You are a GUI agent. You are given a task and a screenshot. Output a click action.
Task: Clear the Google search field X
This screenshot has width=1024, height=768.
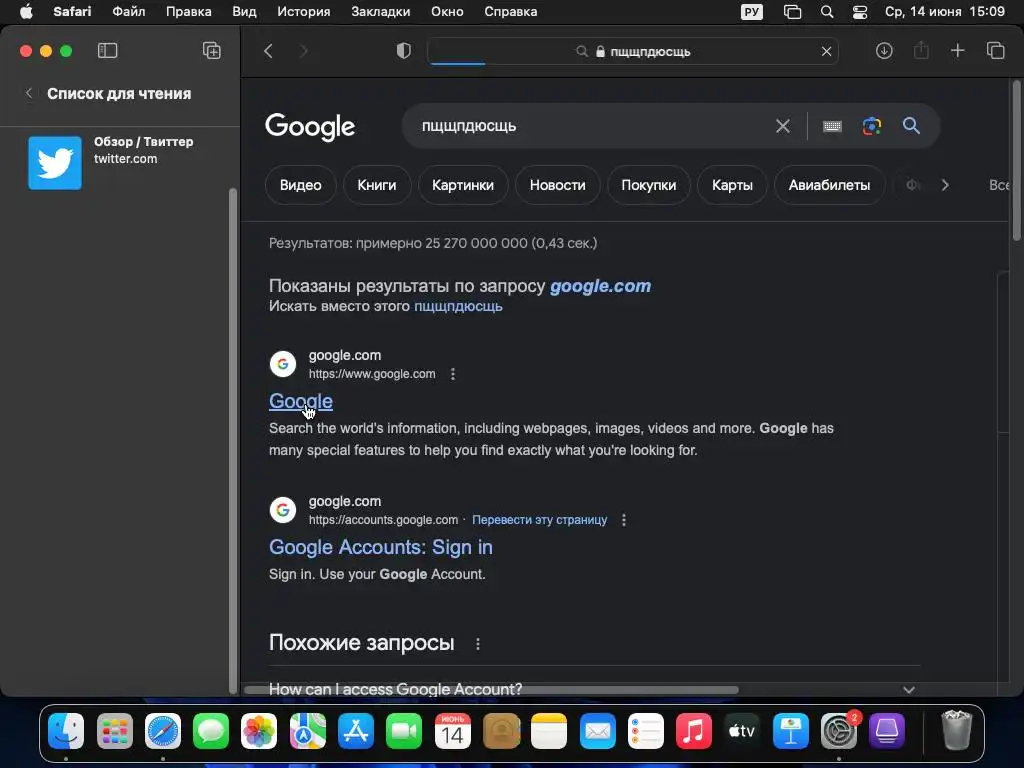(x=782, y=126)
